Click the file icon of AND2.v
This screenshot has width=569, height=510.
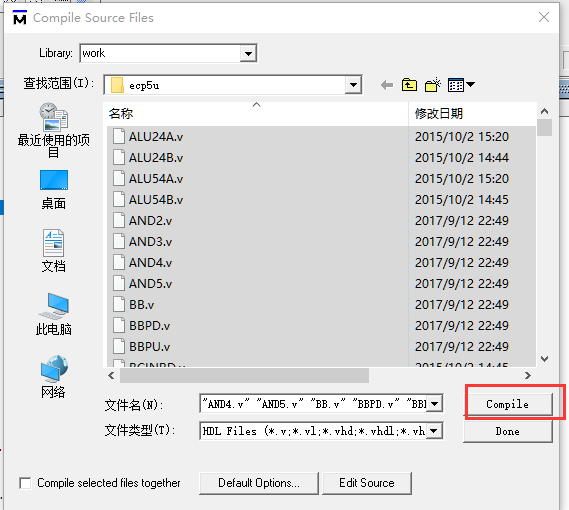click(x=119, y=221)
